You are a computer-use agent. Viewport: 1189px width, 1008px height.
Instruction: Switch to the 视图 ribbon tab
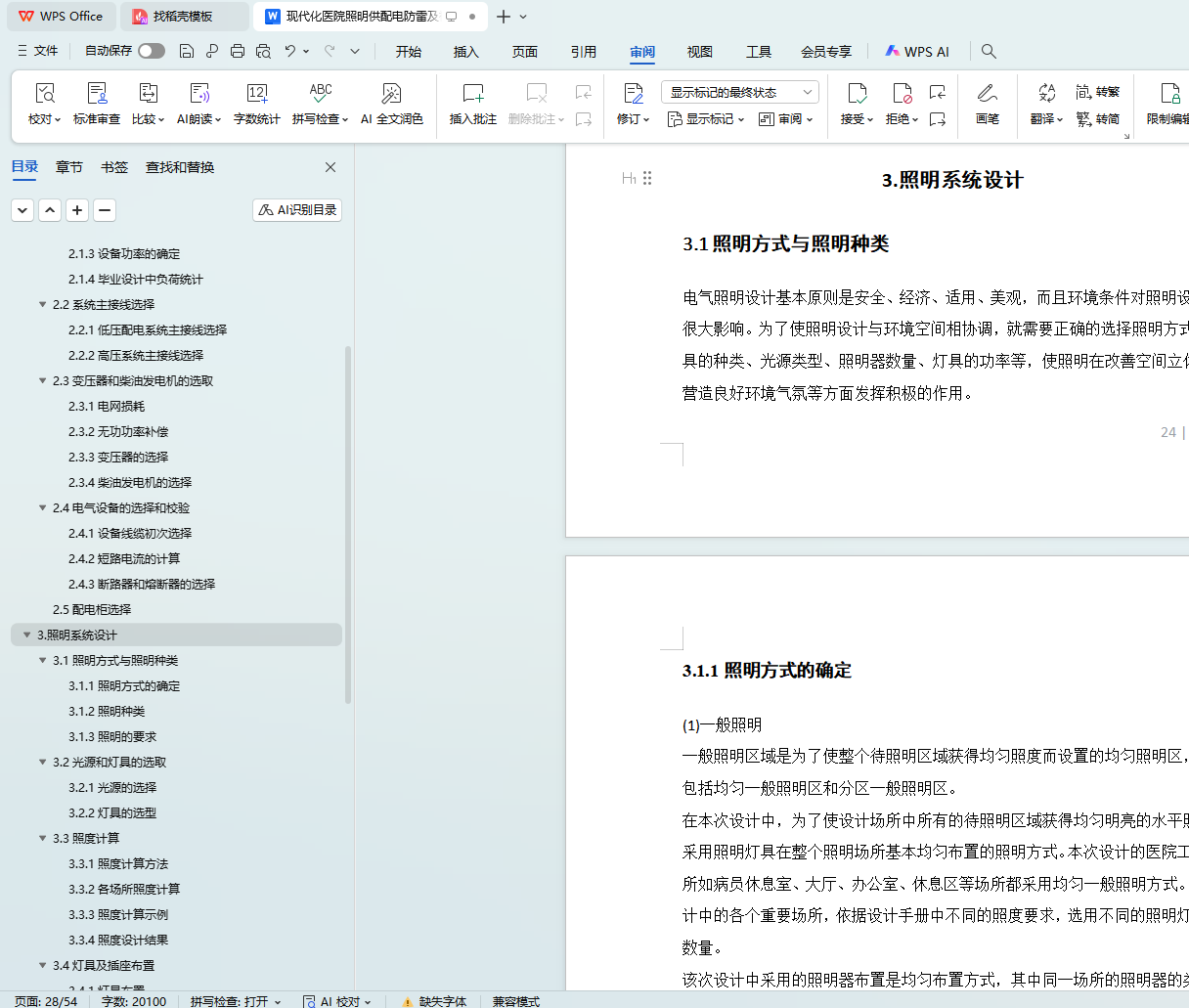(x=699, y=52)
